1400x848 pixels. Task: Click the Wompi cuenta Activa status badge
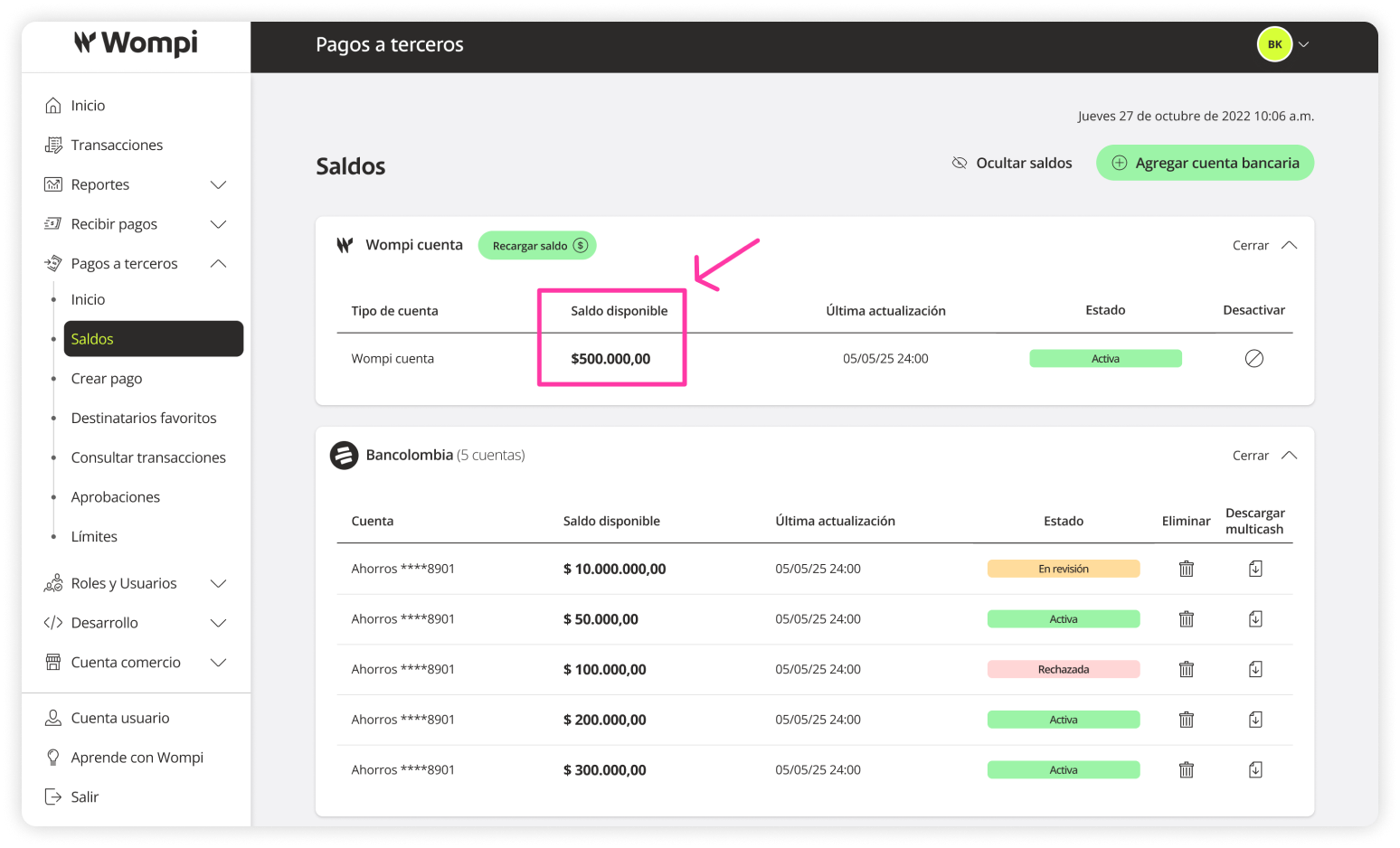pyautogui.click(x=1105, y=359)
